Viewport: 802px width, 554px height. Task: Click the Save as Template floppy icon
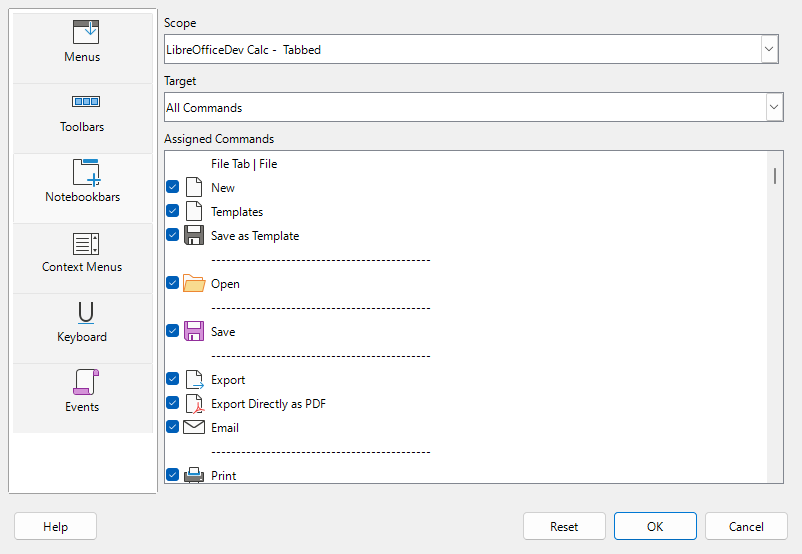(x=194, y=235)
